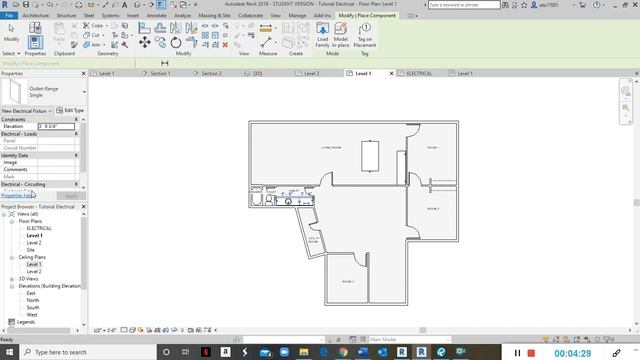Collapse the Ceiling Plans tree node
Screen dimensions: 640x360
coord(12,258)
